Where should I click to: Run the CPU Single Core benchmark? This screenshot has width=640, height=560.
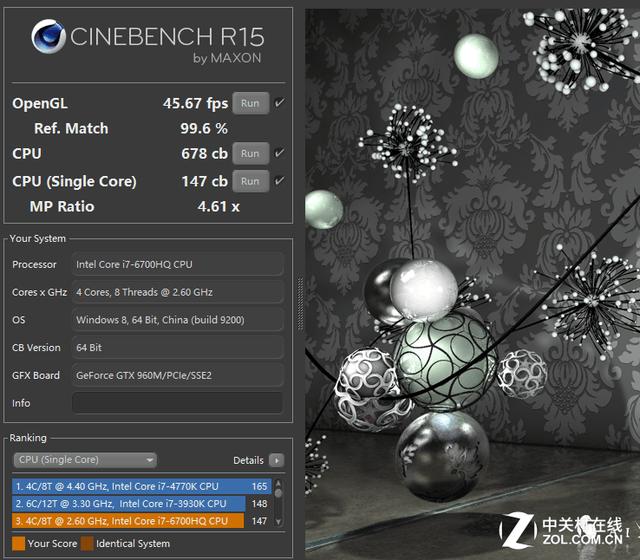(251, 181)
